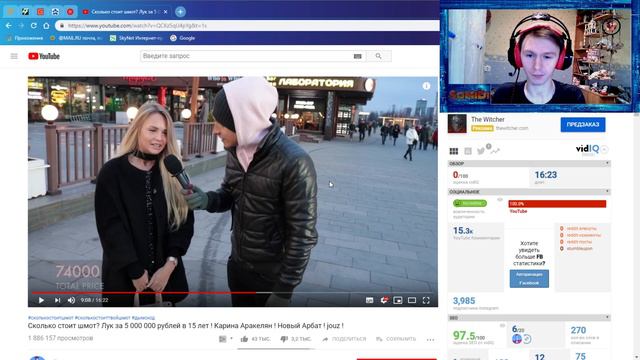Open the Приложения apps bookmark

[x=25, y=38]
